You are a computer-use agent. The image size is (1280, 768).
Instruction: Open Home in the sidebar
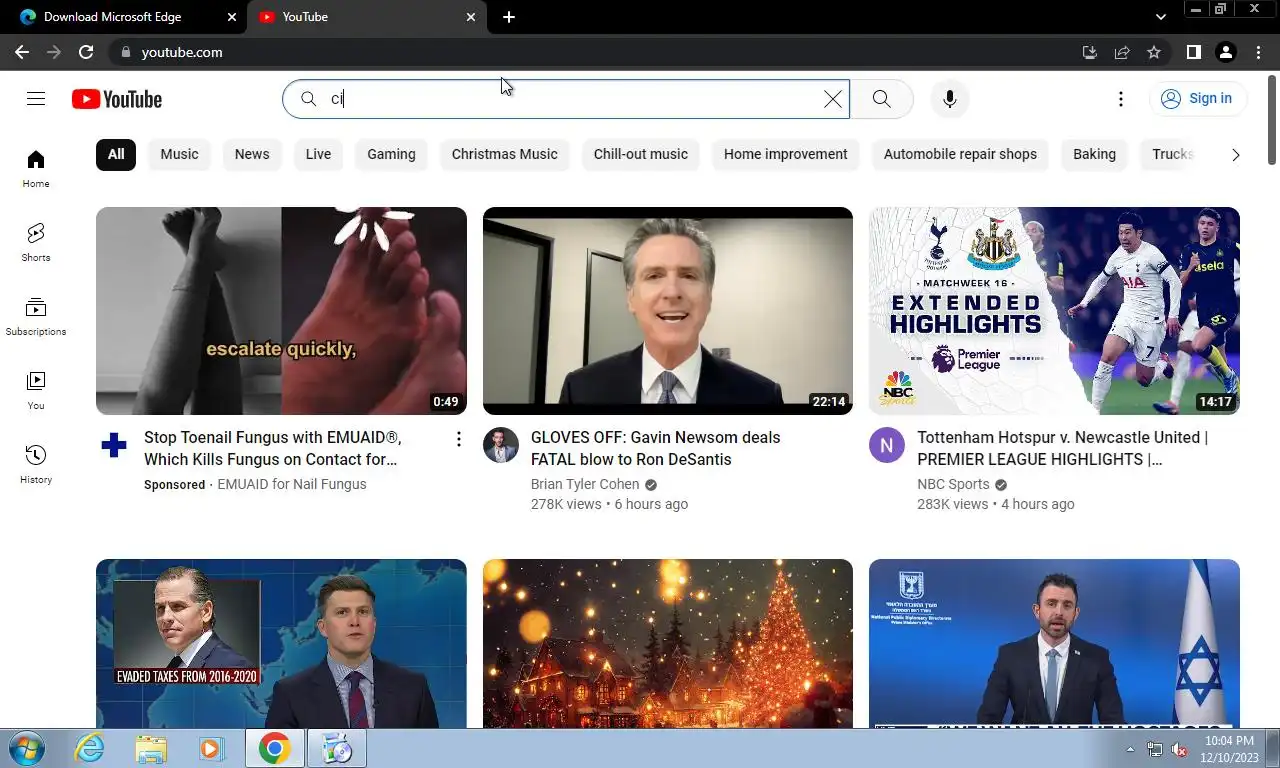coord(36,168)
